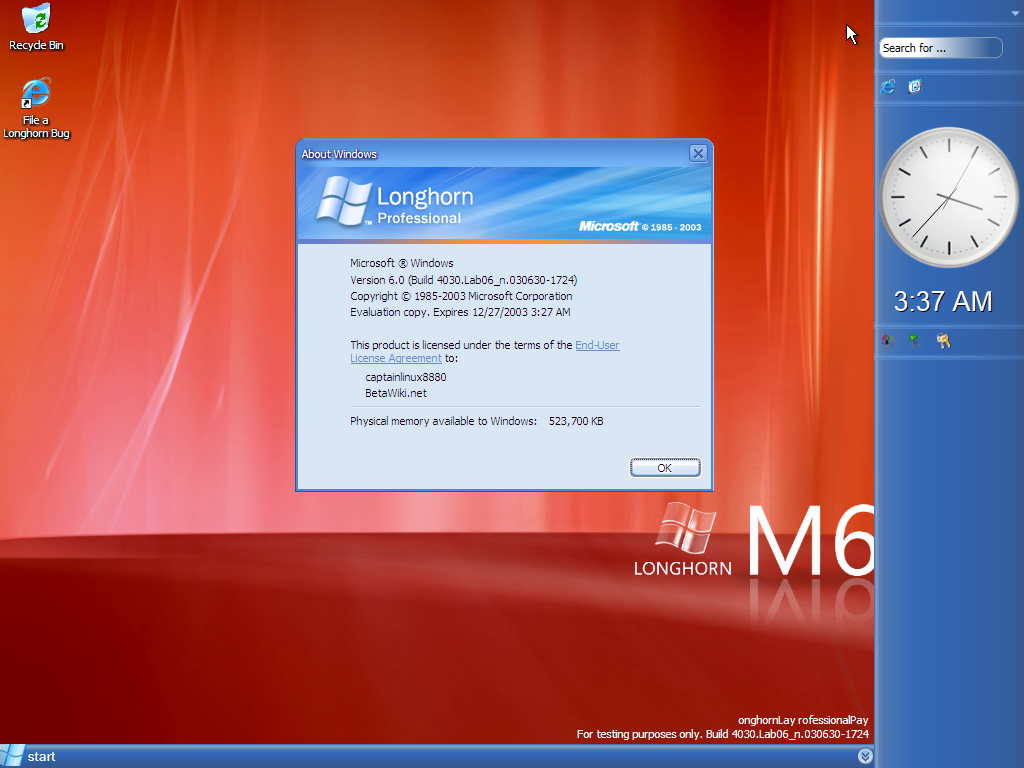Viewport: 1024px width, 768px height.
Task: Click the Evaluation copy expiry line
Action: (x=460, y=312)
